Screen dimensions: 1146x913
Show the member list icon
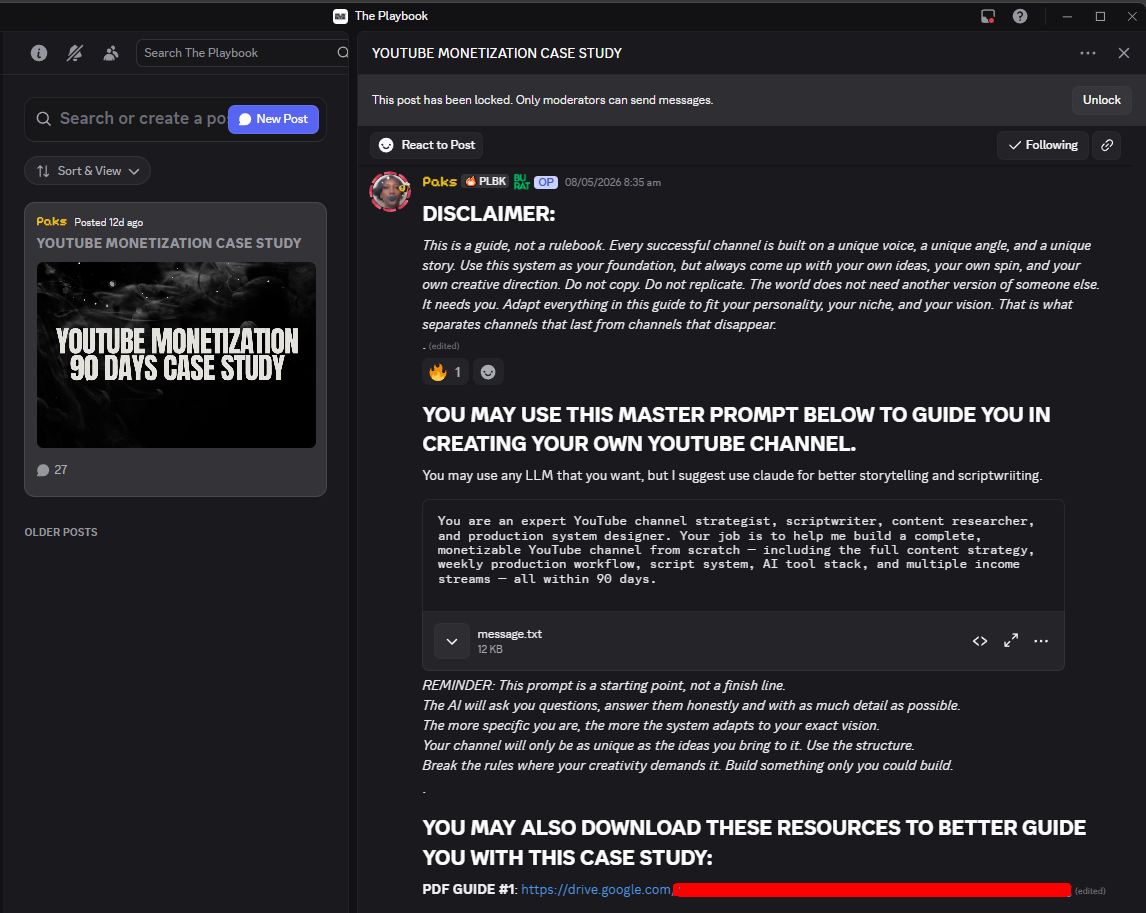point(110,53)
